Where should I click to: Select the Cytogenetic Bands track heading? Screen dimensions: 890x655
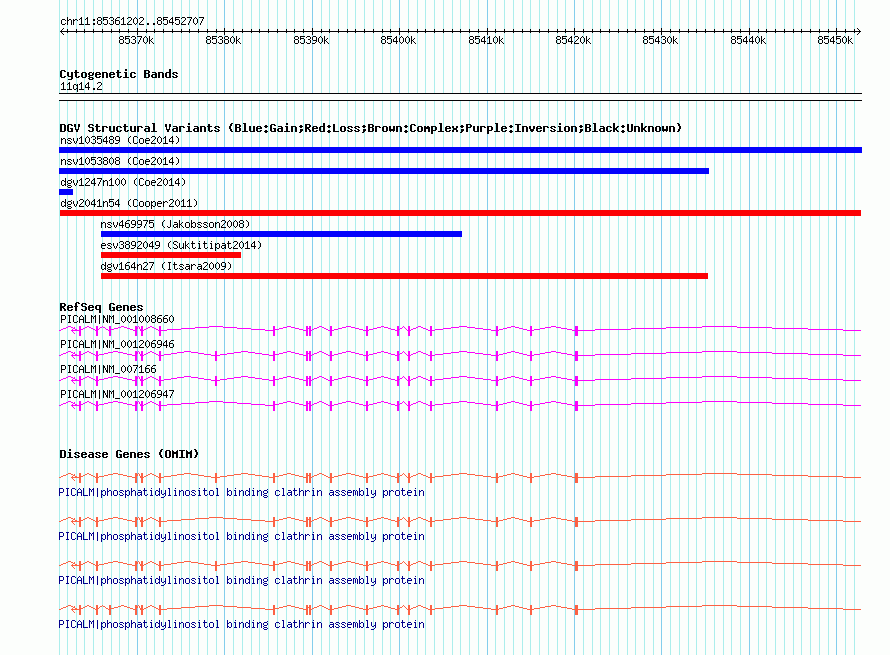(x=119, y=74)
